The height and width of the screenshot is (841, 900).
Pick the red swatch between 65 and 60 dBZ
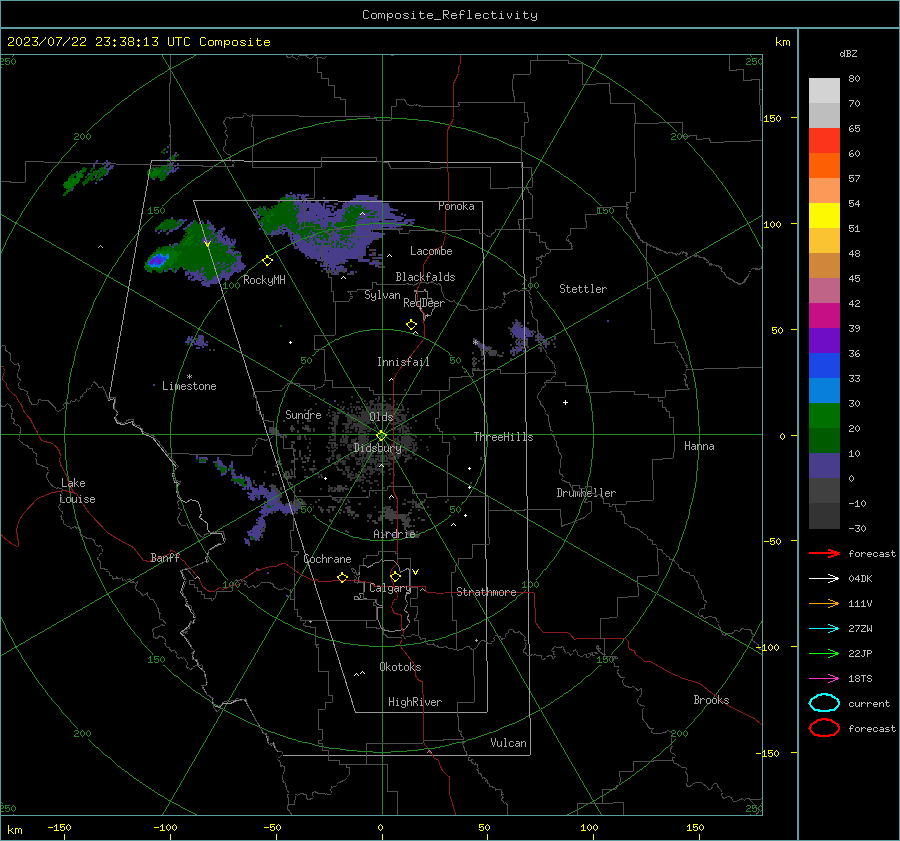click(x=824, y=141)
